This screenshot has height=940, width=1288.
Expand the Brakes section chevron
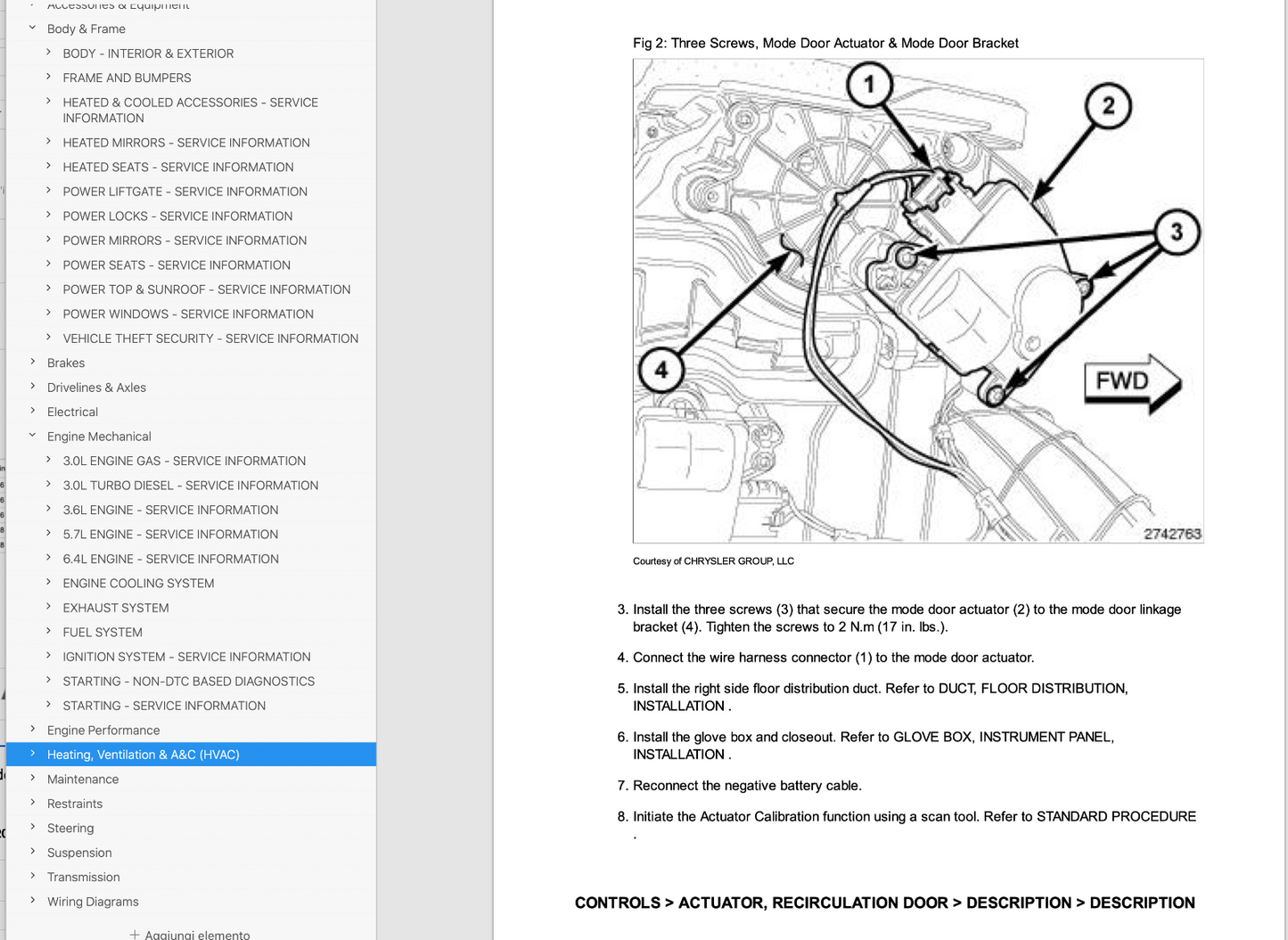pos(33,363)
